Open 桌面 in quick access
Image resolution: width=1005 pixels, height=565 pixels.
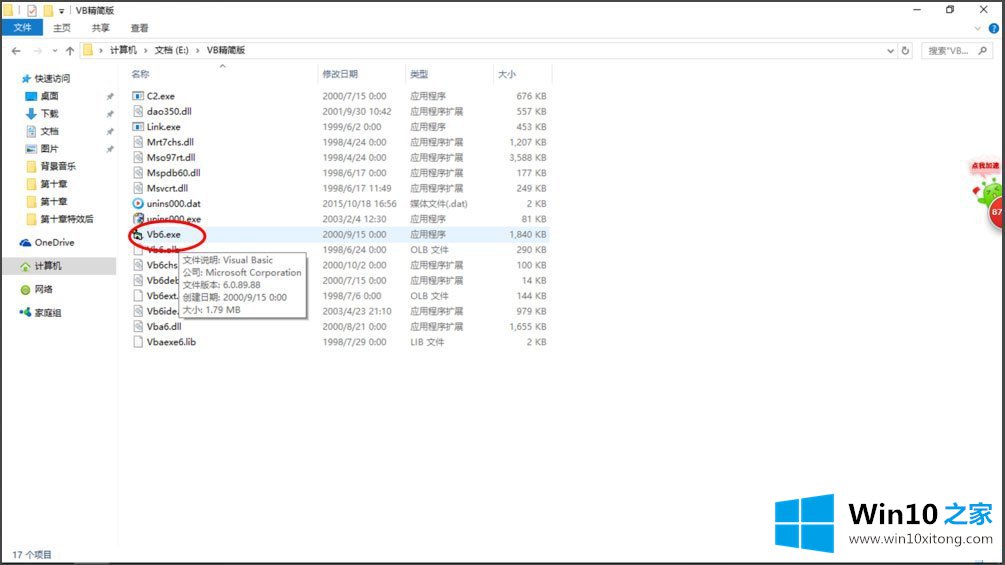pyautogui.click(x=49, y=96)
